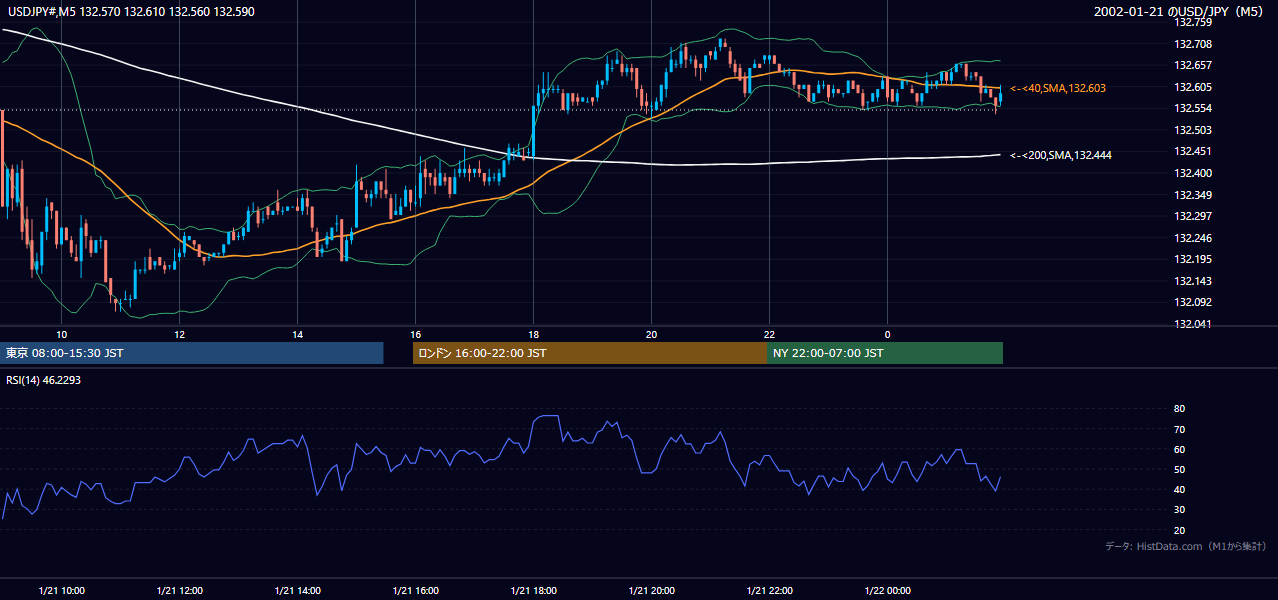Click the 1/21 18:00 date label
Image resolution: width=1278 pixels, height=600 pixels.
pyautogui.click(x=534, y=590)
